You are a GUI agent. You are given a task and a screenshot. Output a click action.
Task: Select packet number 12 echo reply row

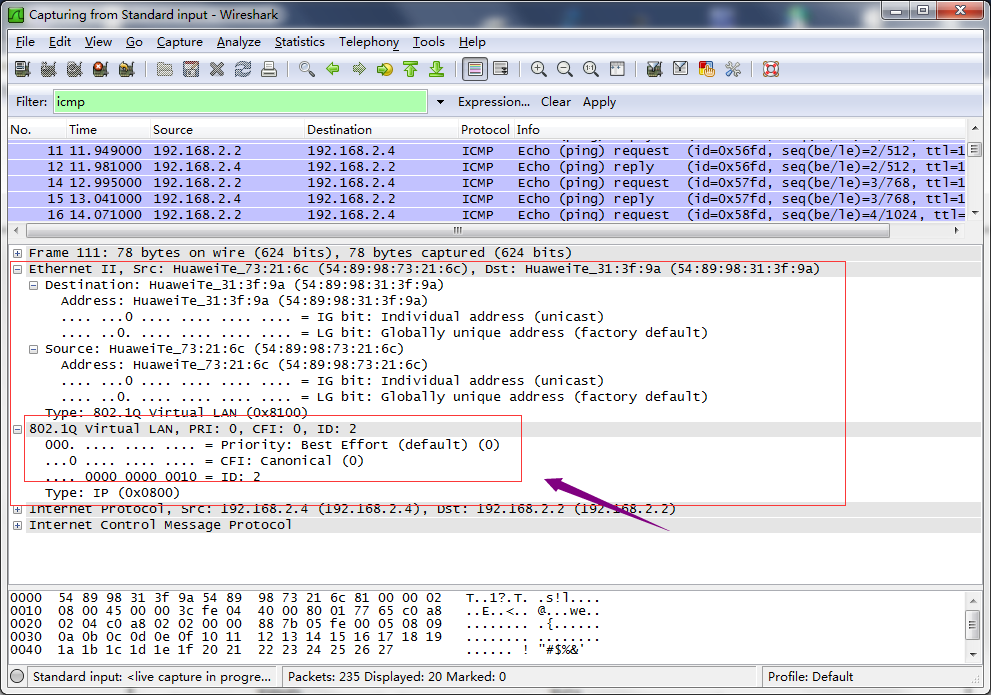[487, 167]
